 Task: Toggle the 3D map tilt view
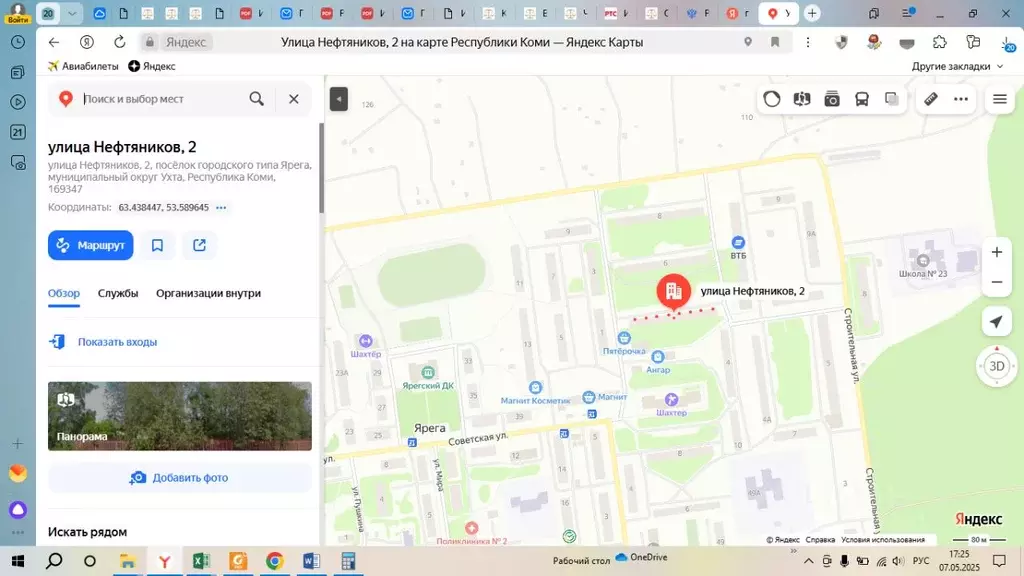tap(996, 366)
